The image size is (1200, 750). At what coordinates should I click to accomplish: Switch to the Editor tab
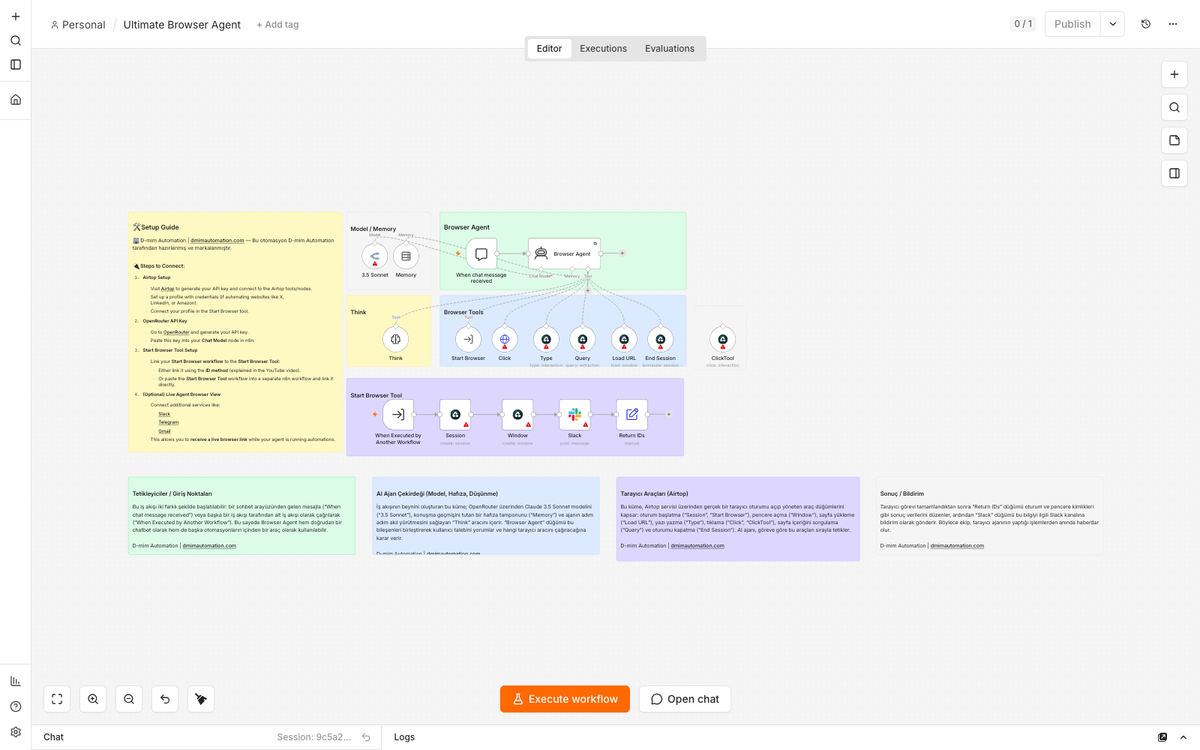click(549, 48)
